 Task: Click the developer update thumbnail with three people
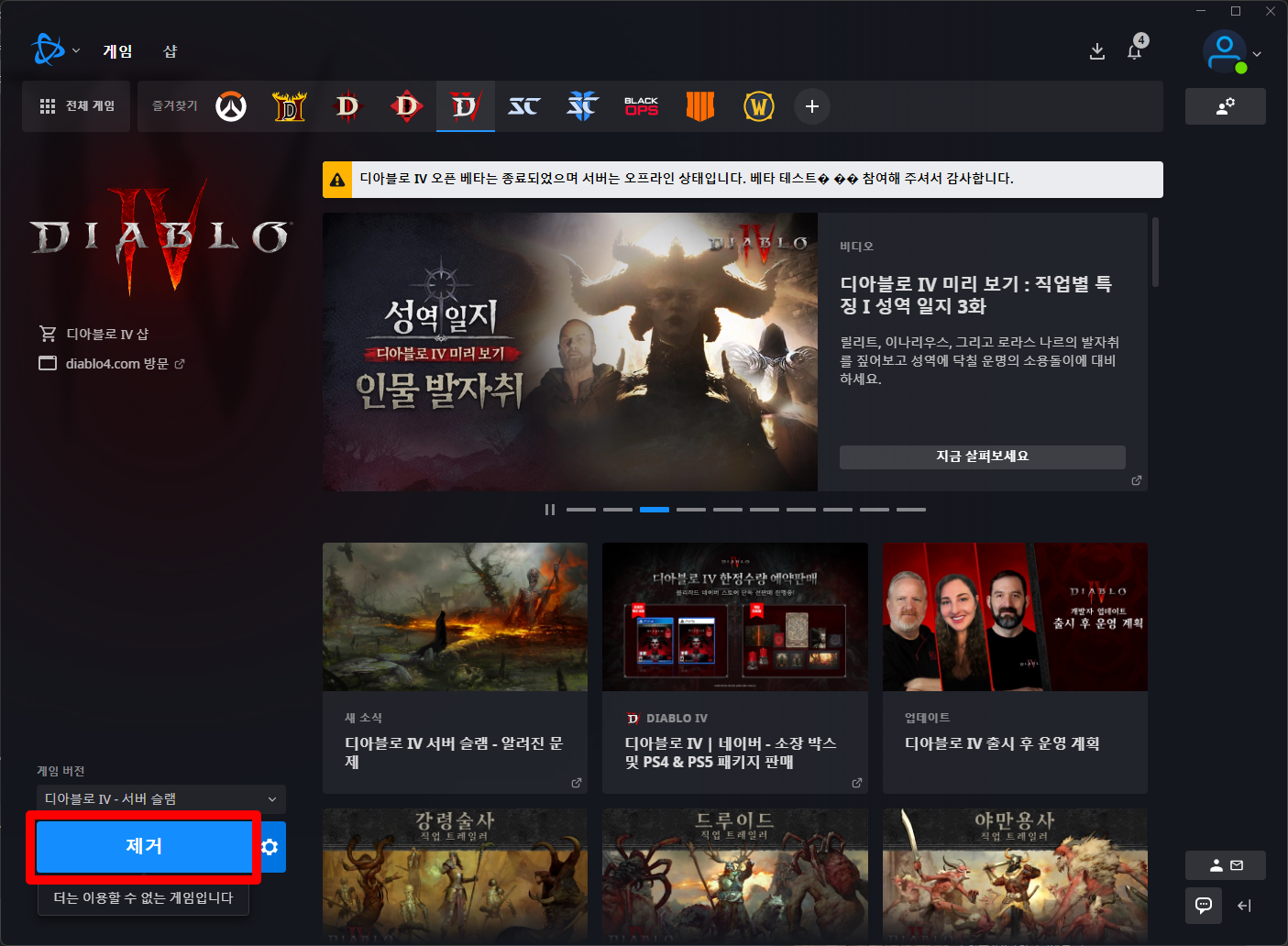[x=1015, y=617]
